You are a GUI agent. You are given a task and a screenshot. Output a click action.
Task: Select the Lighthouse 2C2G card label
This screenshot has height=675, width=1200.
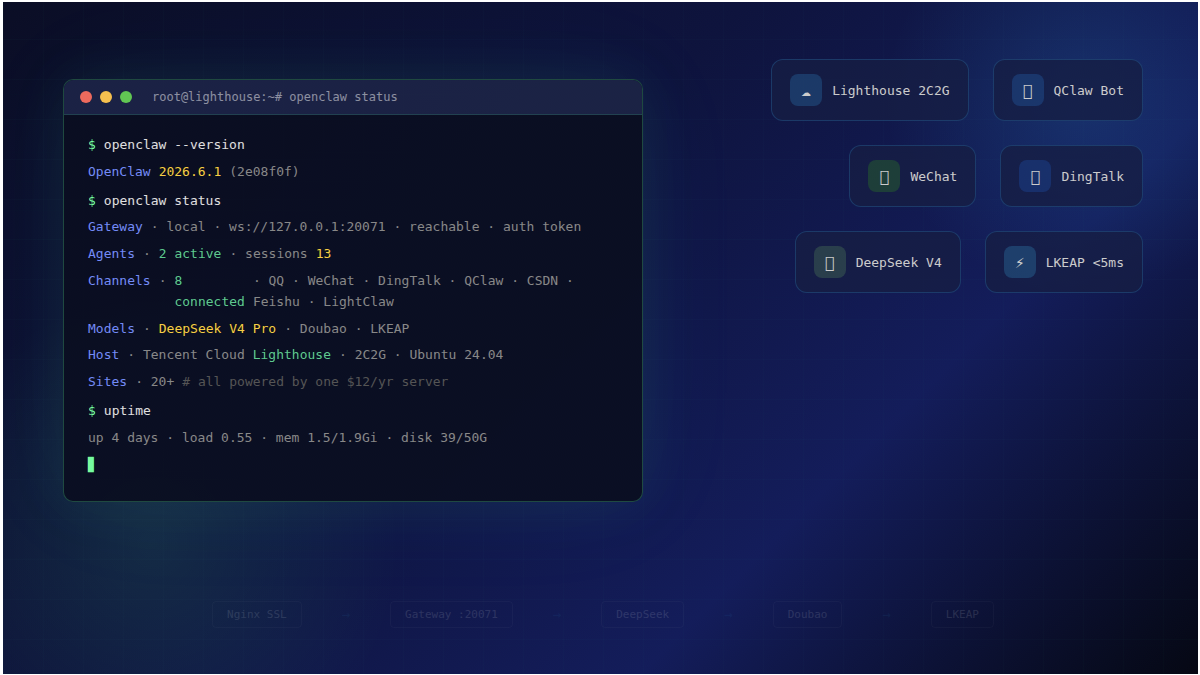(891, 90)
